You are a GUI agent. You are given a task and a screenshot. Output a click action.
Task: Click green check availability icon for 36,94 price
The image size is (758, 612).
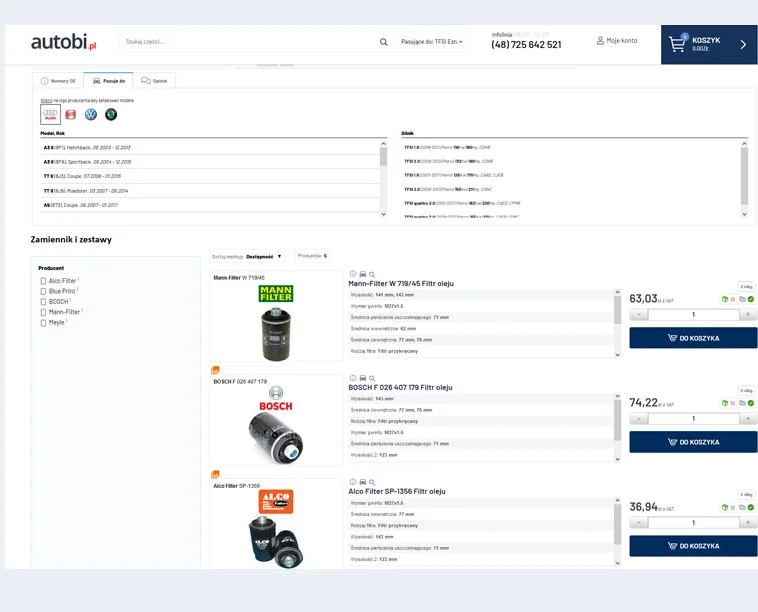pyautogui.click(x=751, y=508)
